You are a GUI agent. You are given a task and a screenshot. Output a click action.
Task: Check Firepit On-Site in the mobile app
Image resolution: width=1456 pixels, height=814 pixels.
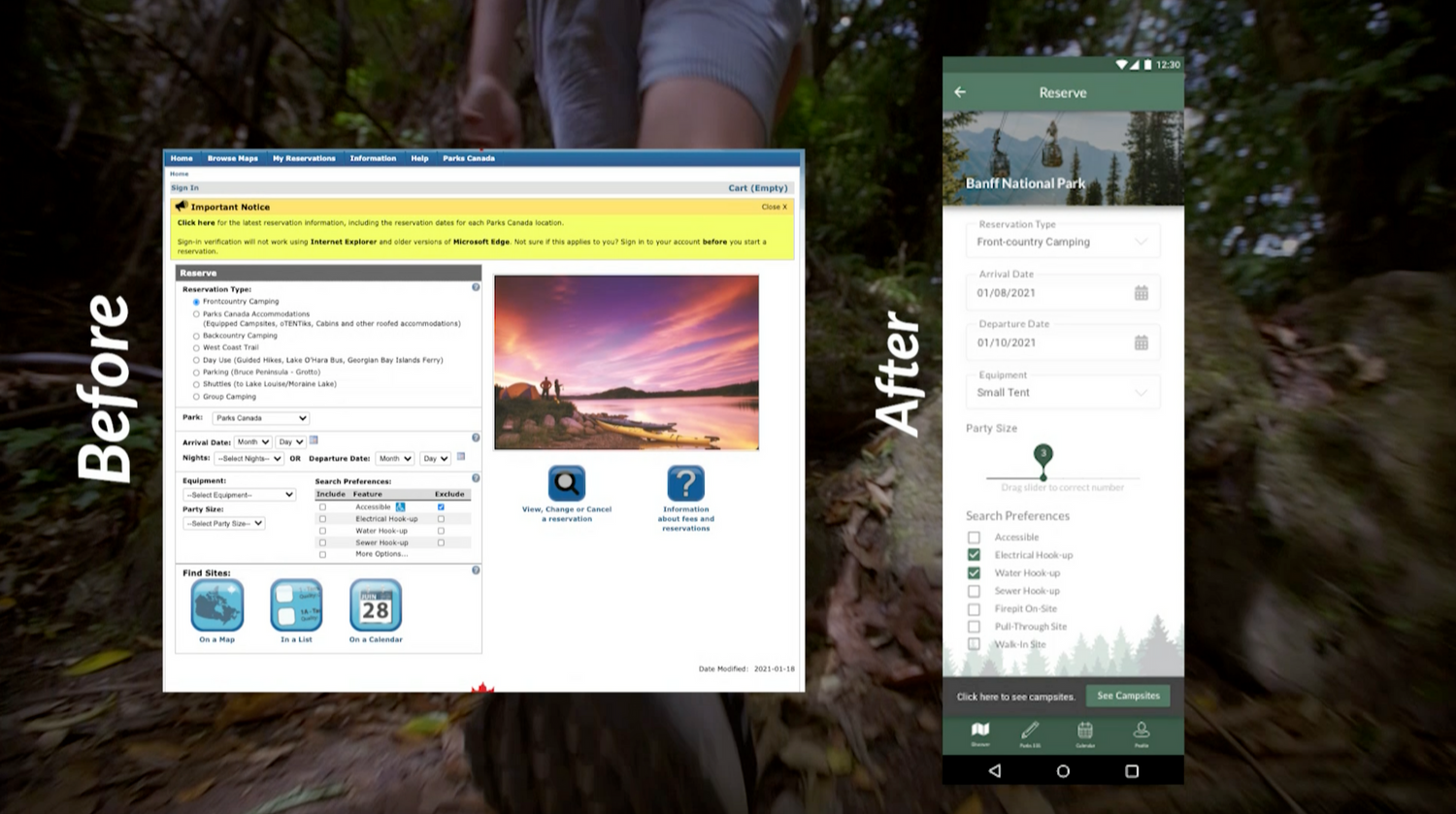point(974,609)
